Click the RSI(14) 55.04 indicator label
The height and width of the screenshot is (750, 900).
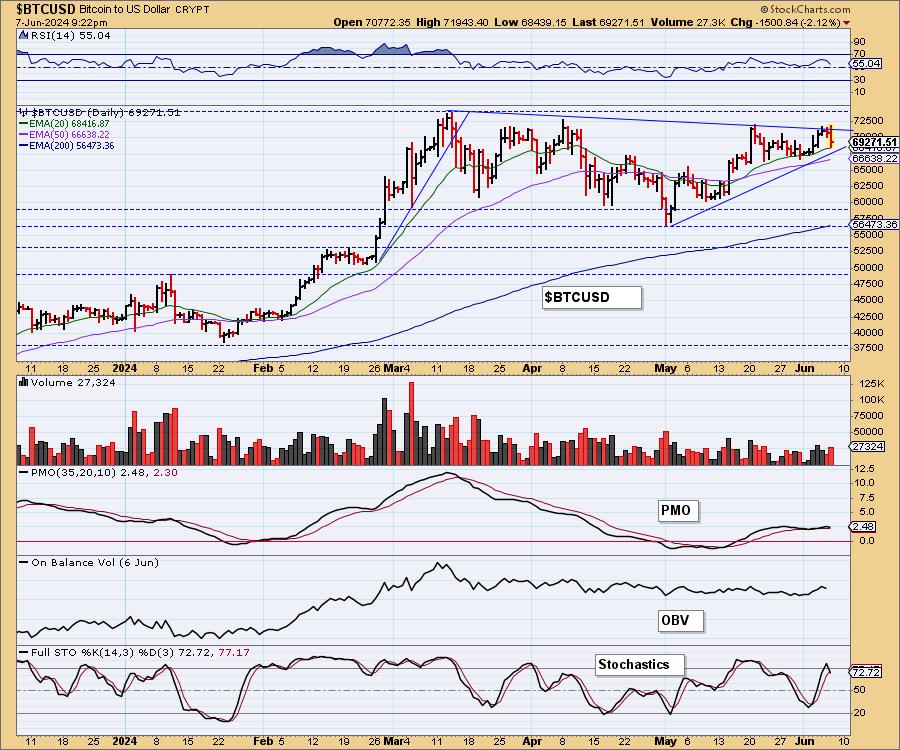tap(69, 35)
